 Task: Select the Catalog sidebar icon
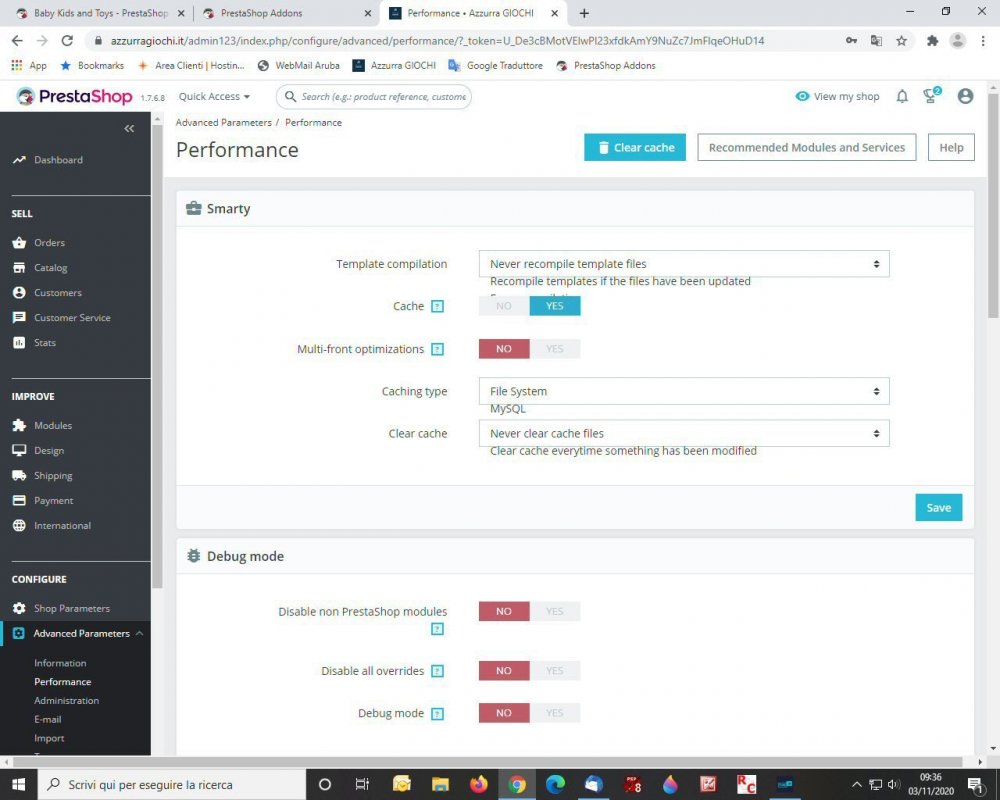(x=20, y=267)
